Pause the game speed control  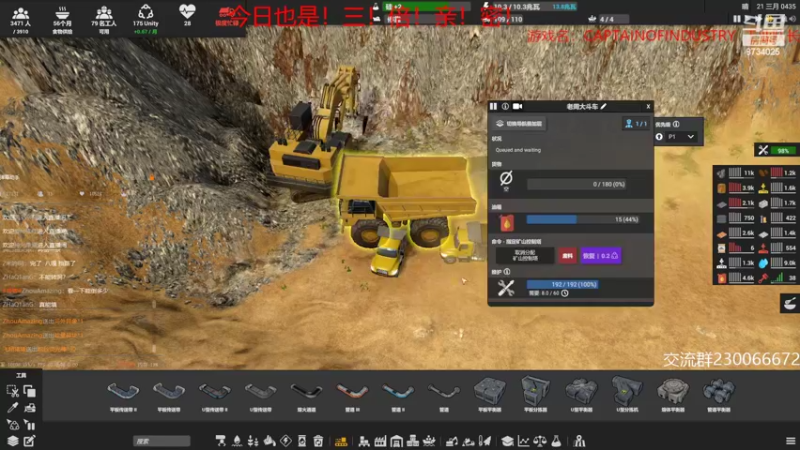[x=737, y=19]
